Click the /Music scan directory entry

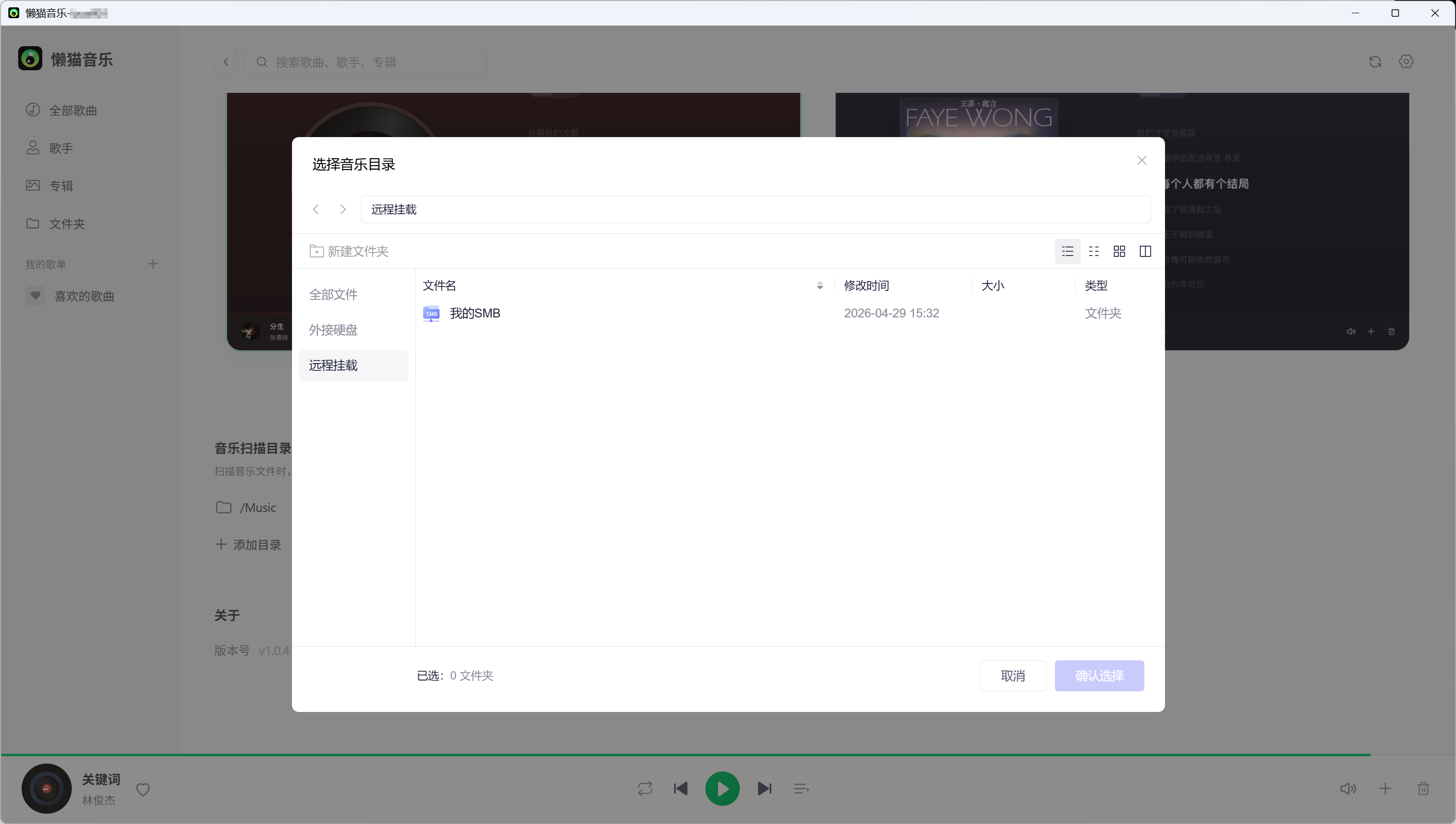(x=246, y=508)
